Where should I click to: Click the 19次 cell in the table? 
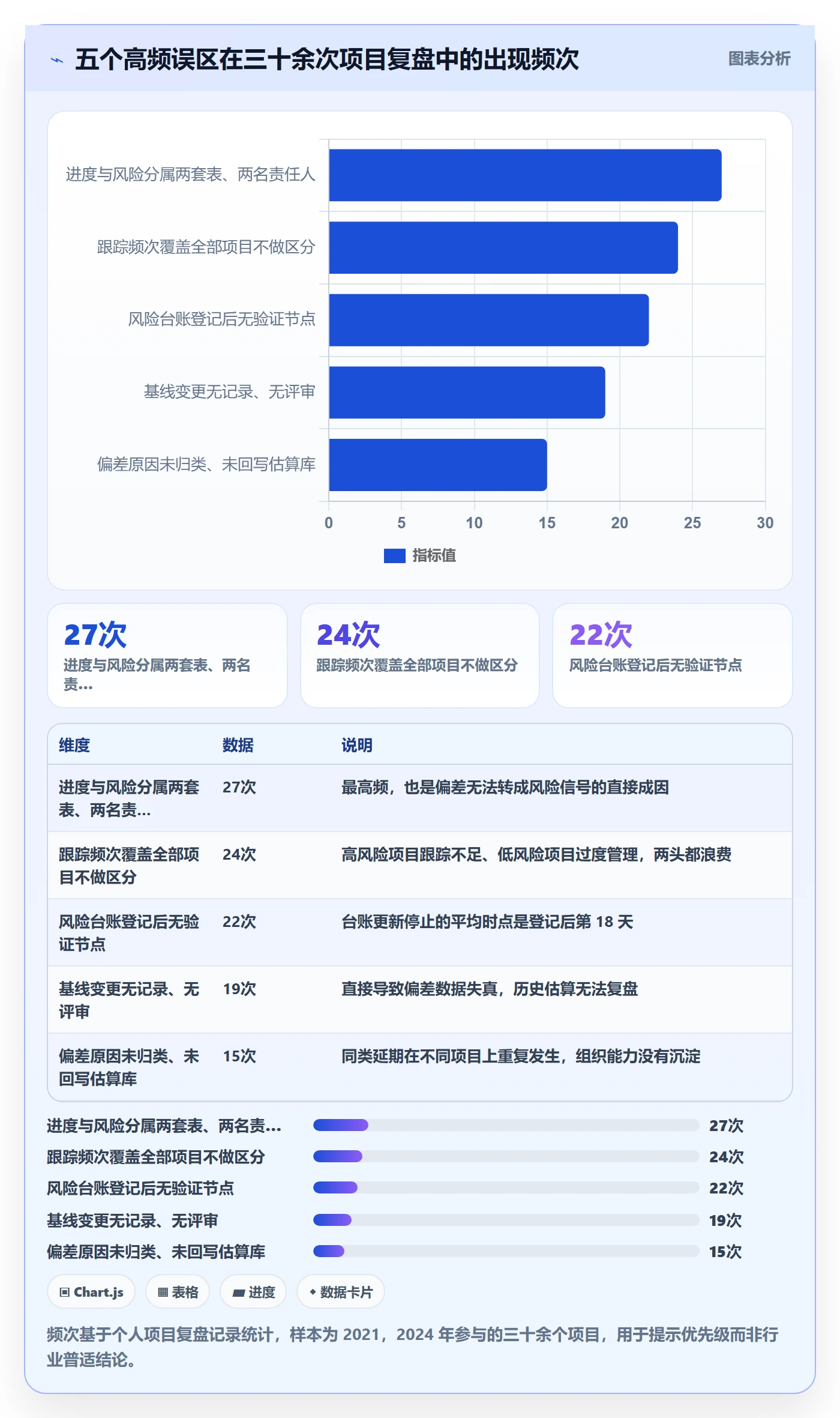coord(239,989)
